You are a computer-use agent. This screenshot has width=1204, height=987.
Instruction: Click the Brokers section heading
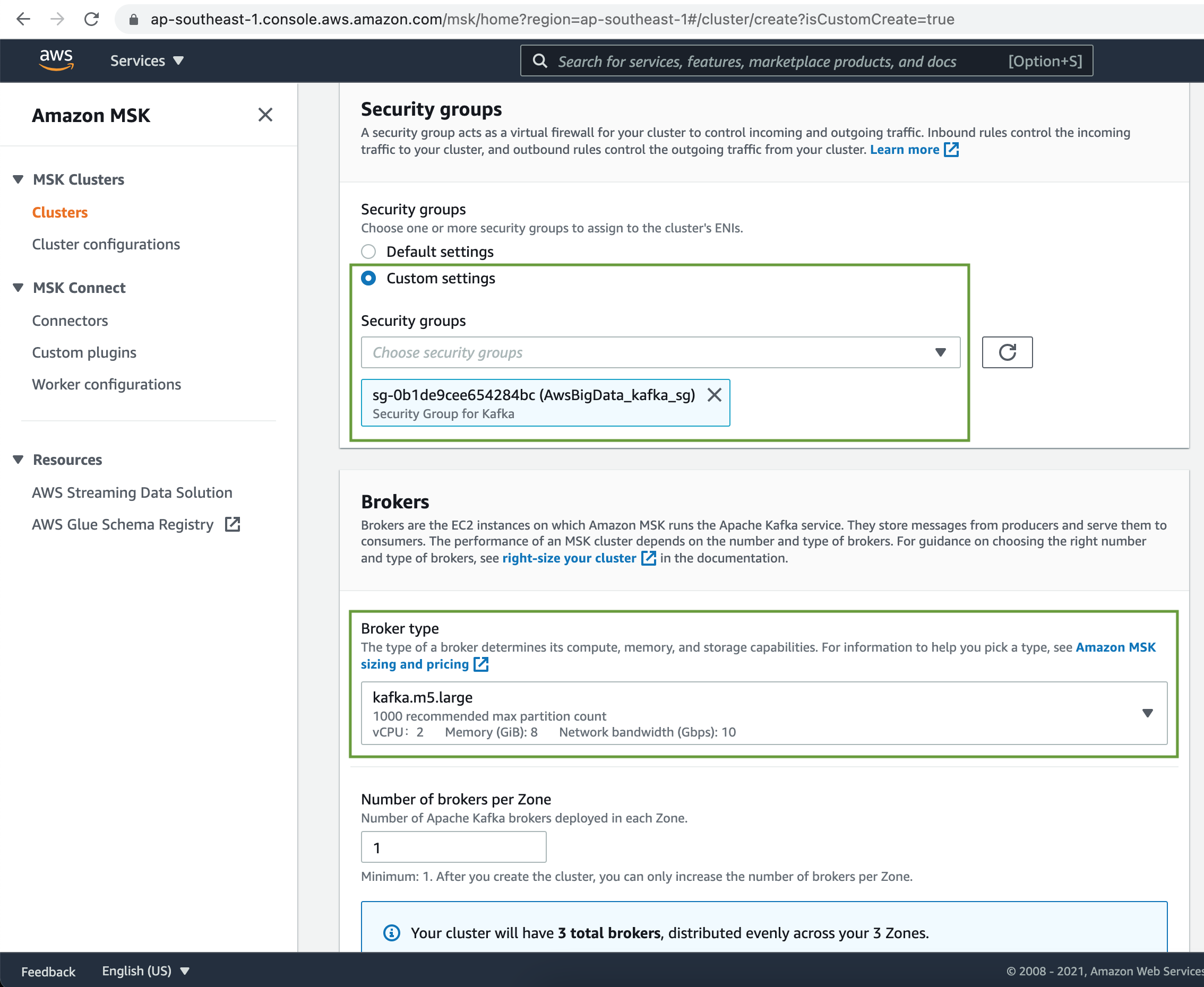point(395,501)
